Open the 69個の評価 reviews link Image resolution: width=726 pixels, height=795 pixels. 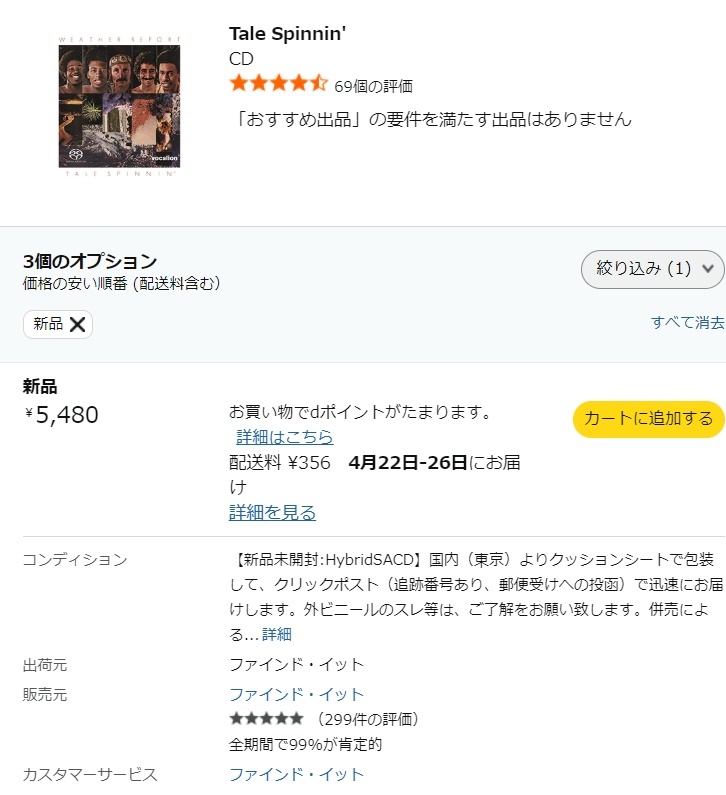click(x=373, y=86)
